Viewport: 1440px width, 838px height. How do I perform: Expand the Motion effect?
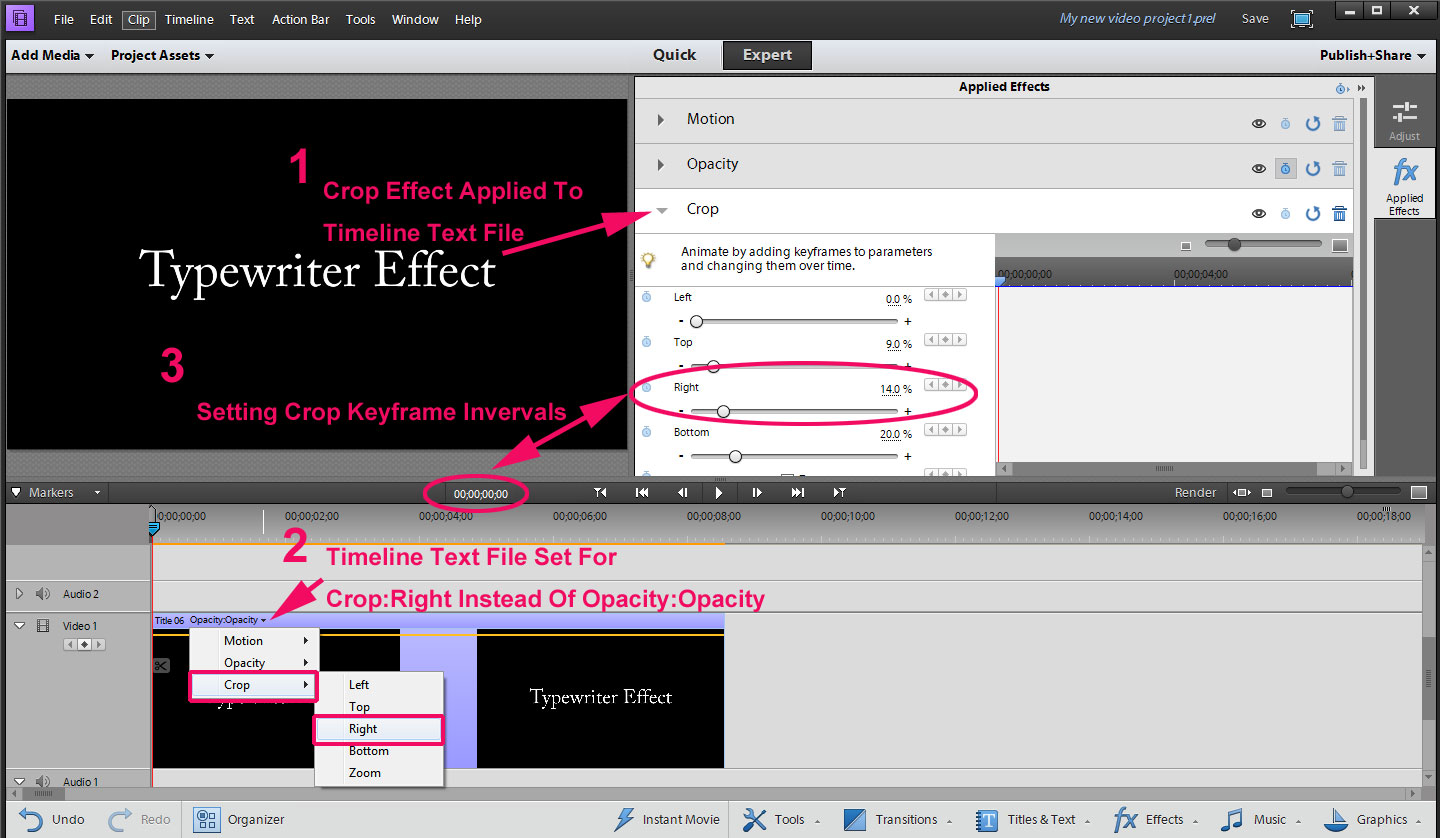tap(661, 120)
